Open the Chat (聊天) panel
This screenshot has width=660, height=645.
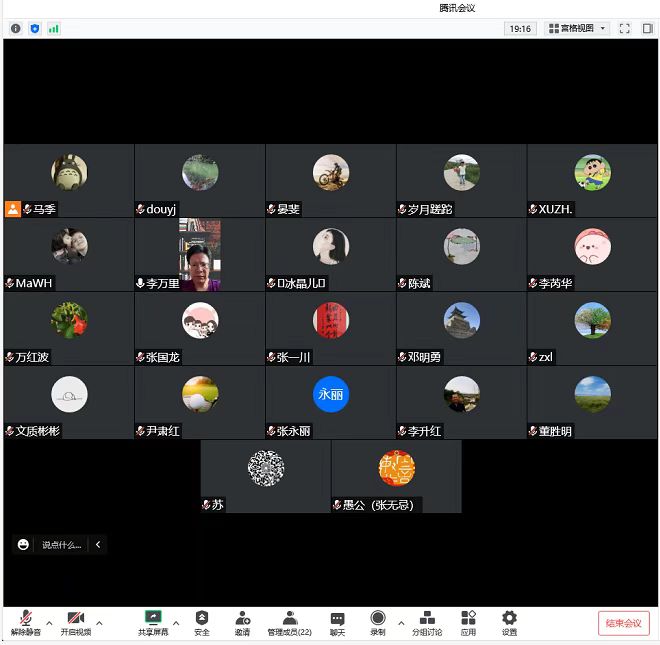(x=337, y=622)
